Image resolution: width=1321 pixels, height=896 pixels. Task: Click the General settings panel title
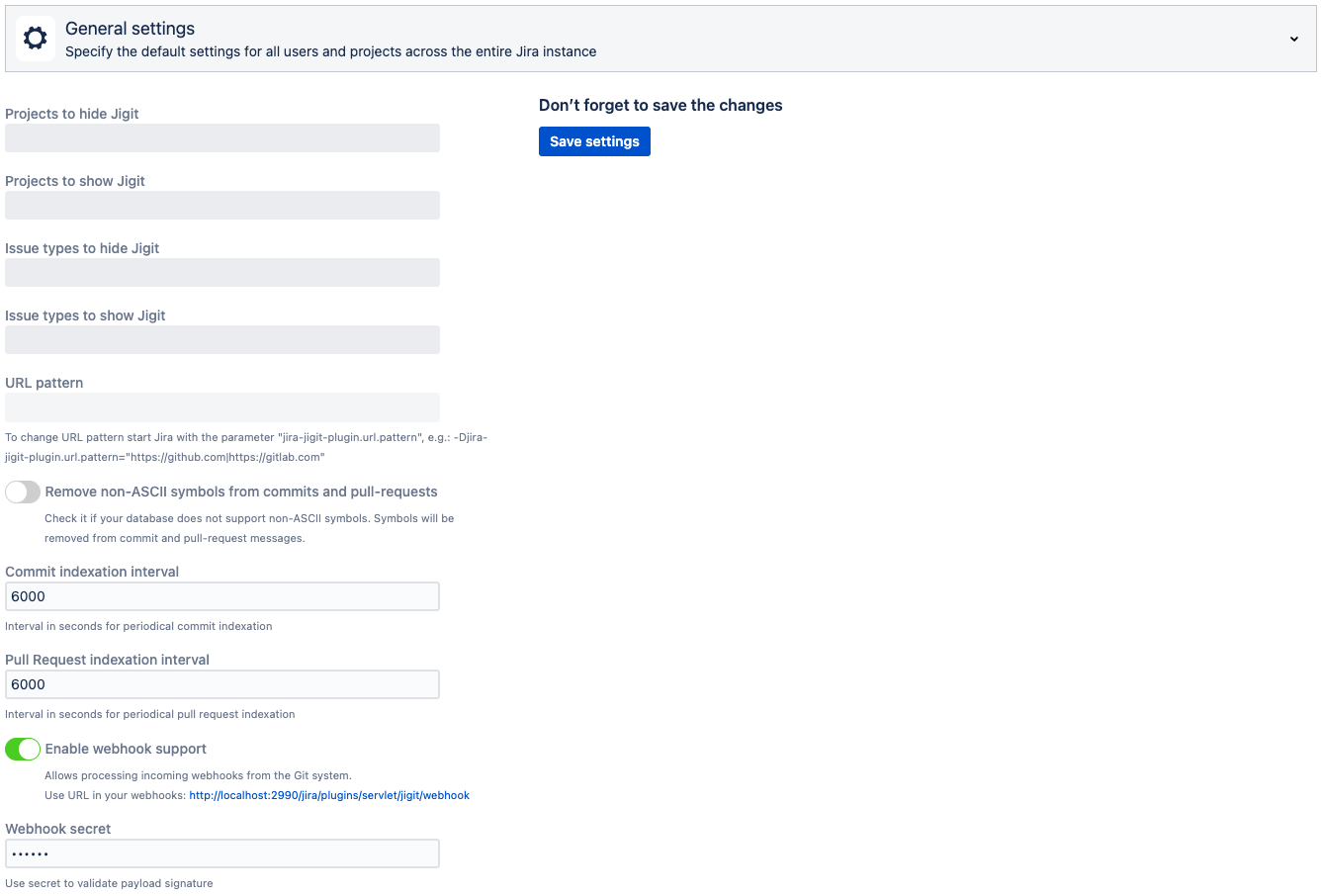(x=130, y=29)
